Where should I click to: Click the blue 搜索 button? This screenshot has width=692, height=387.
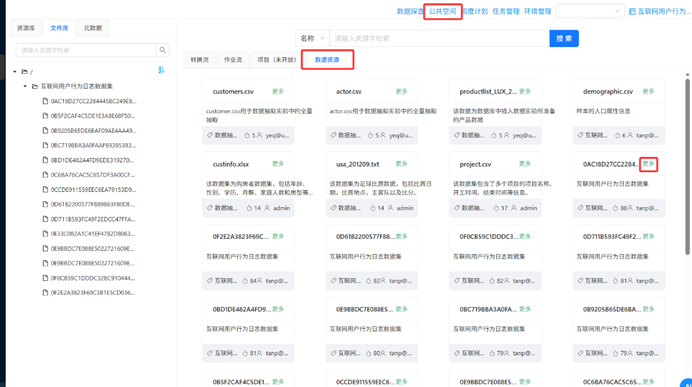(564, 38)
